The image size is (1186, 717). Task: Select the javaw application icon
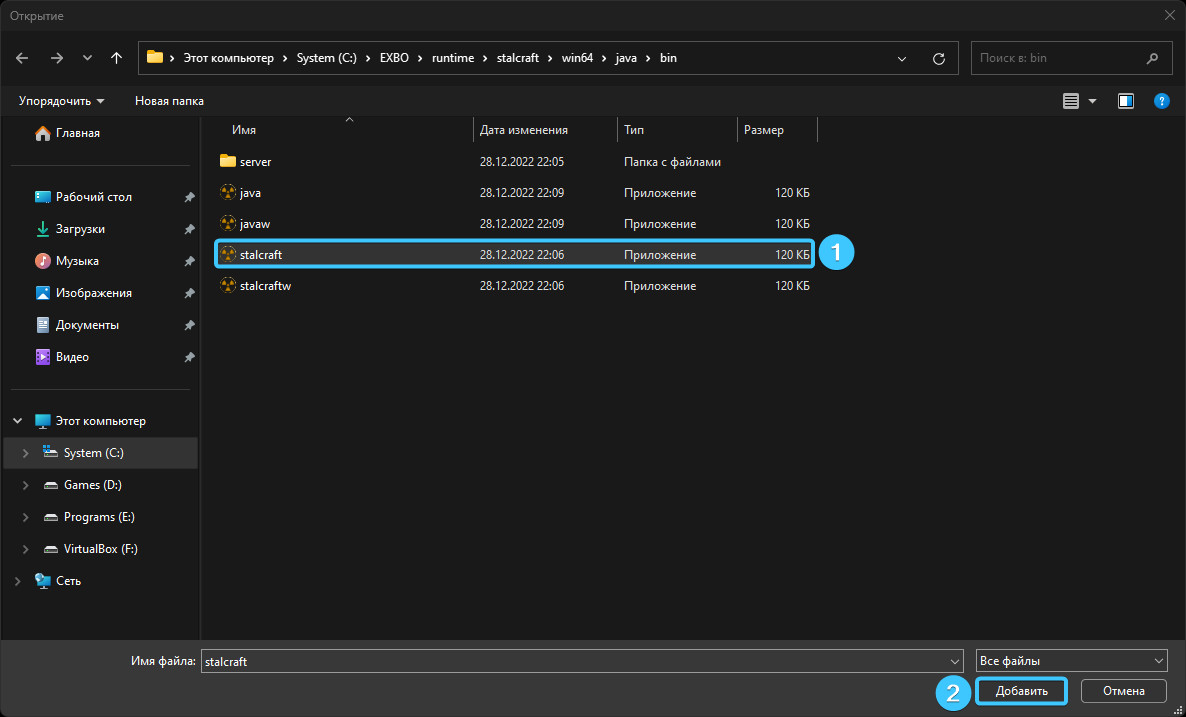click(228, 223)
